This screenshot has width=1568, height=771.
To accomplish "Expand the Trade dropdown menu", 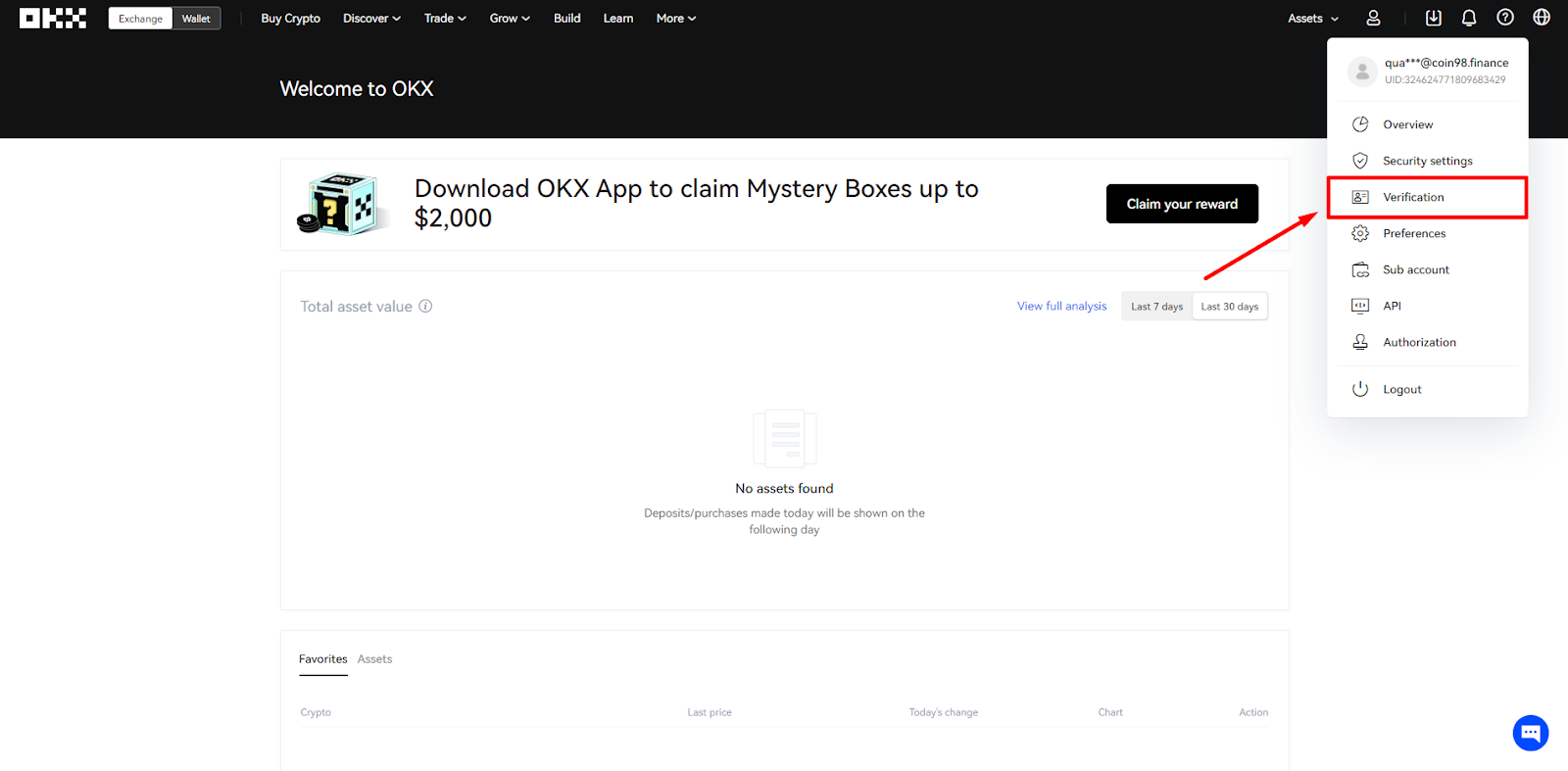I will pos(445,19).
